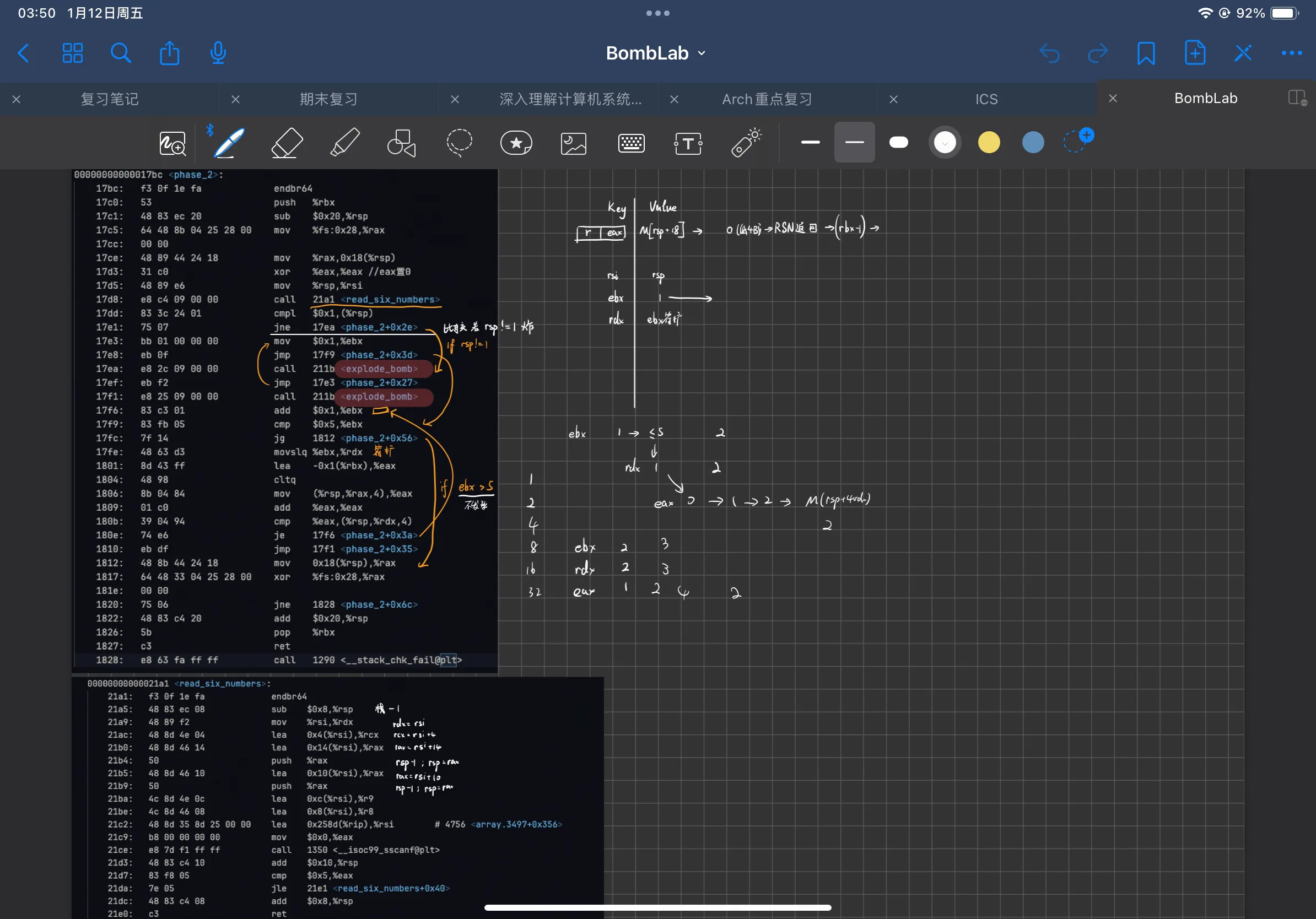Select the Eraser tool
The height and width of the screenshot is (919, 1316).
tap(287, 143)
